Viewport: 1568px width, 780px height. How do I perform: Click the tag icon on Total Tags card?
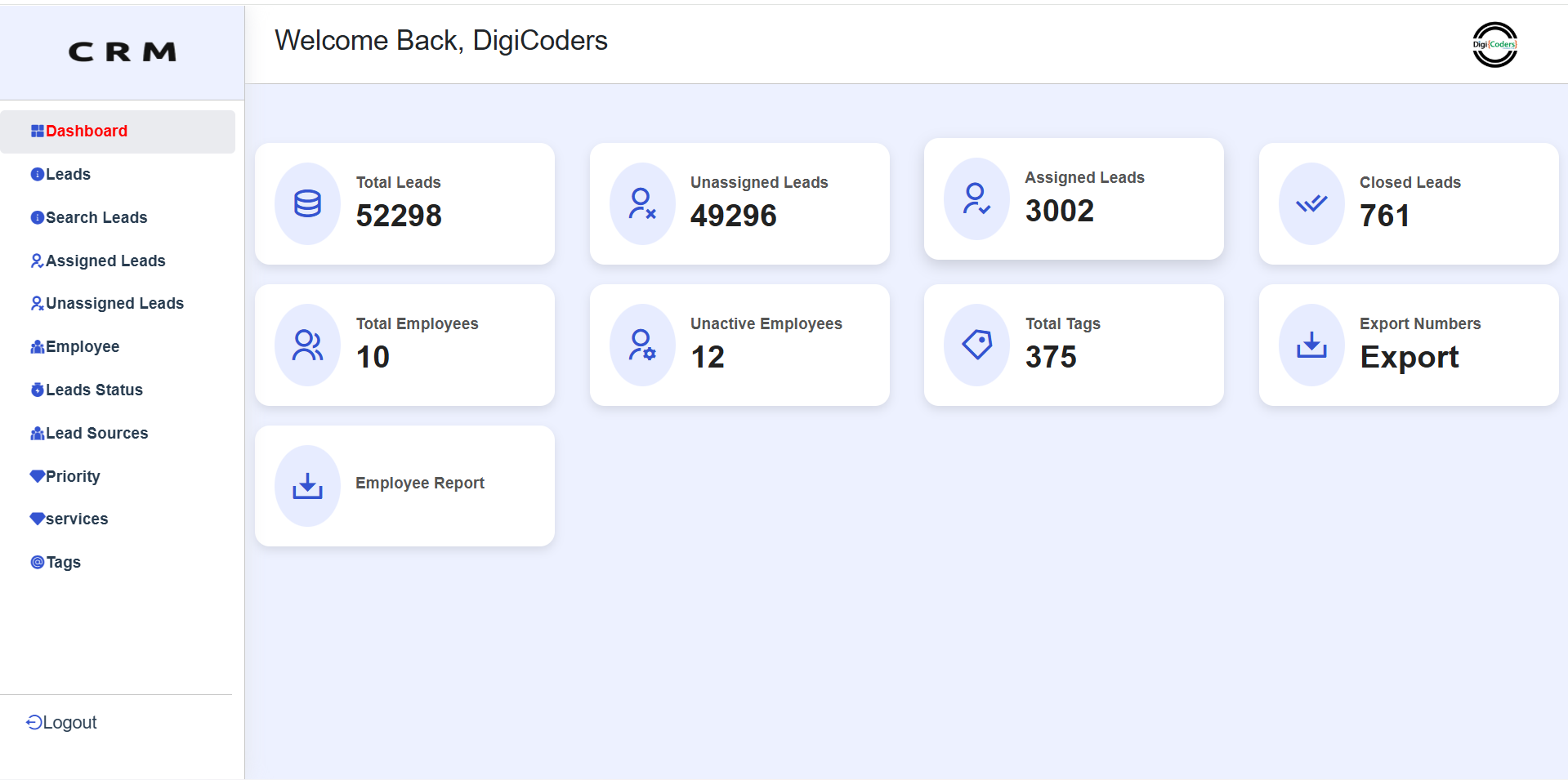(x=976, y=345)
